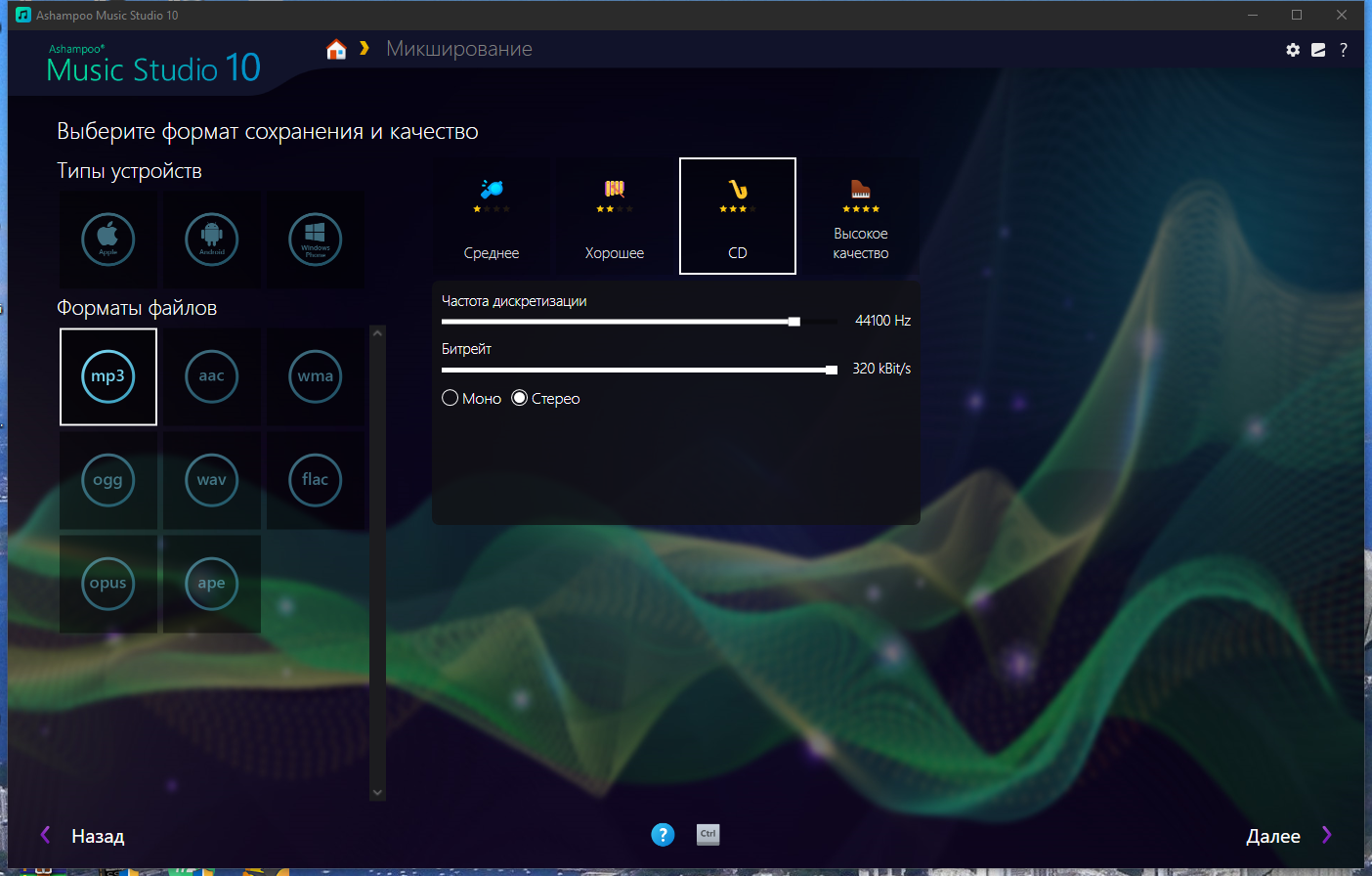
Task: Open settings via the gear icon
Action: click(1293, 50)
